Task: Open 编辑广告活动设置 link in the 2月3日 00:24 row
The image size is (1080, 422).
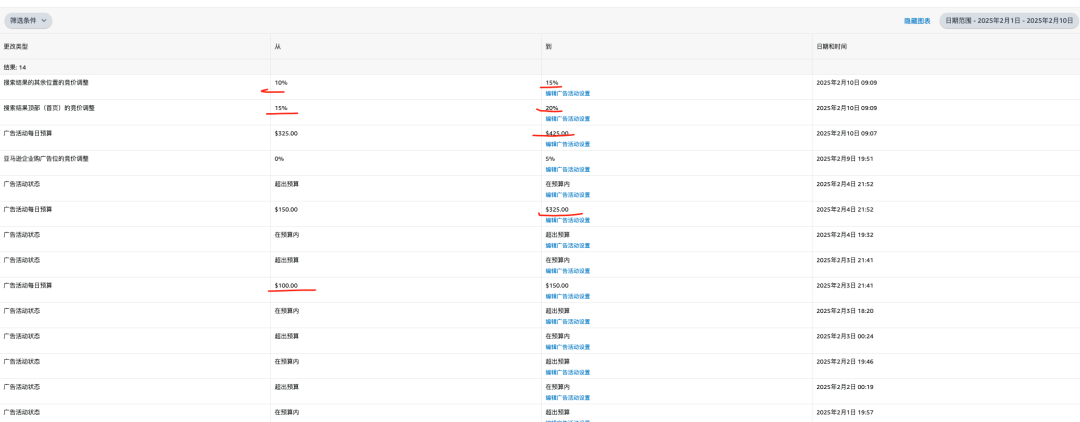Action: tap(568, 347)
